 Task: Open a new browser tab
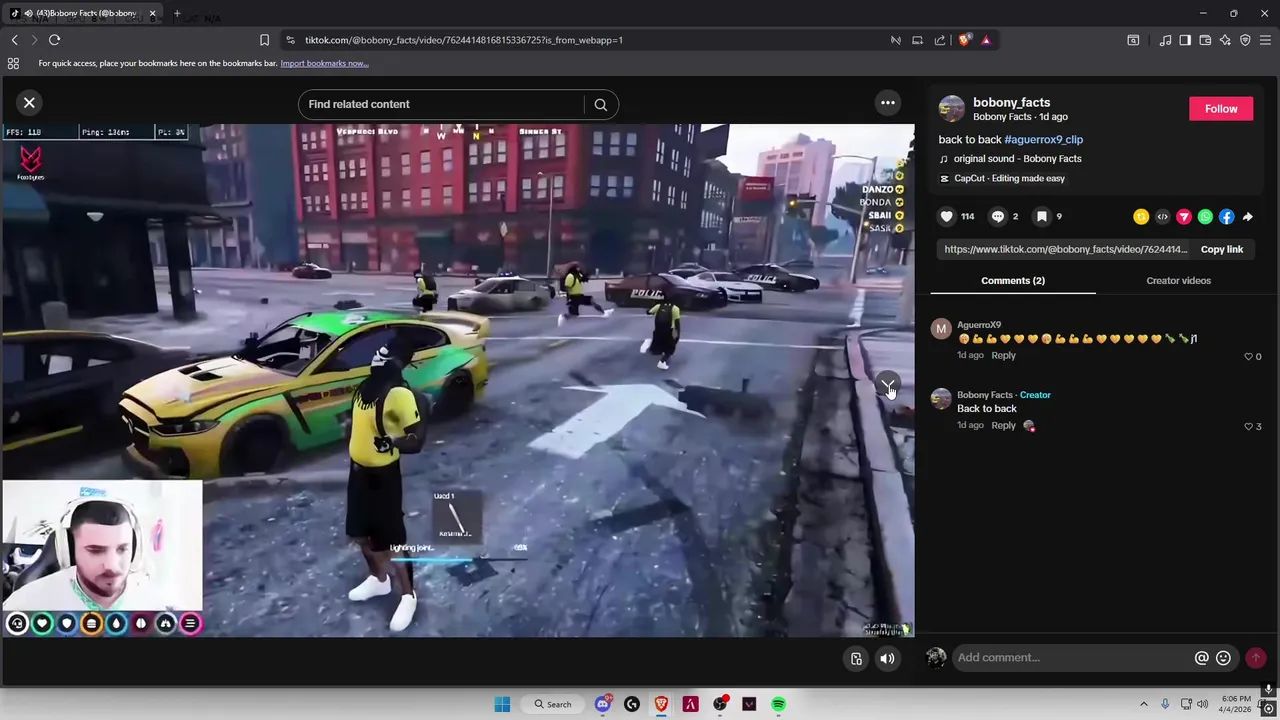click(177, 14)
